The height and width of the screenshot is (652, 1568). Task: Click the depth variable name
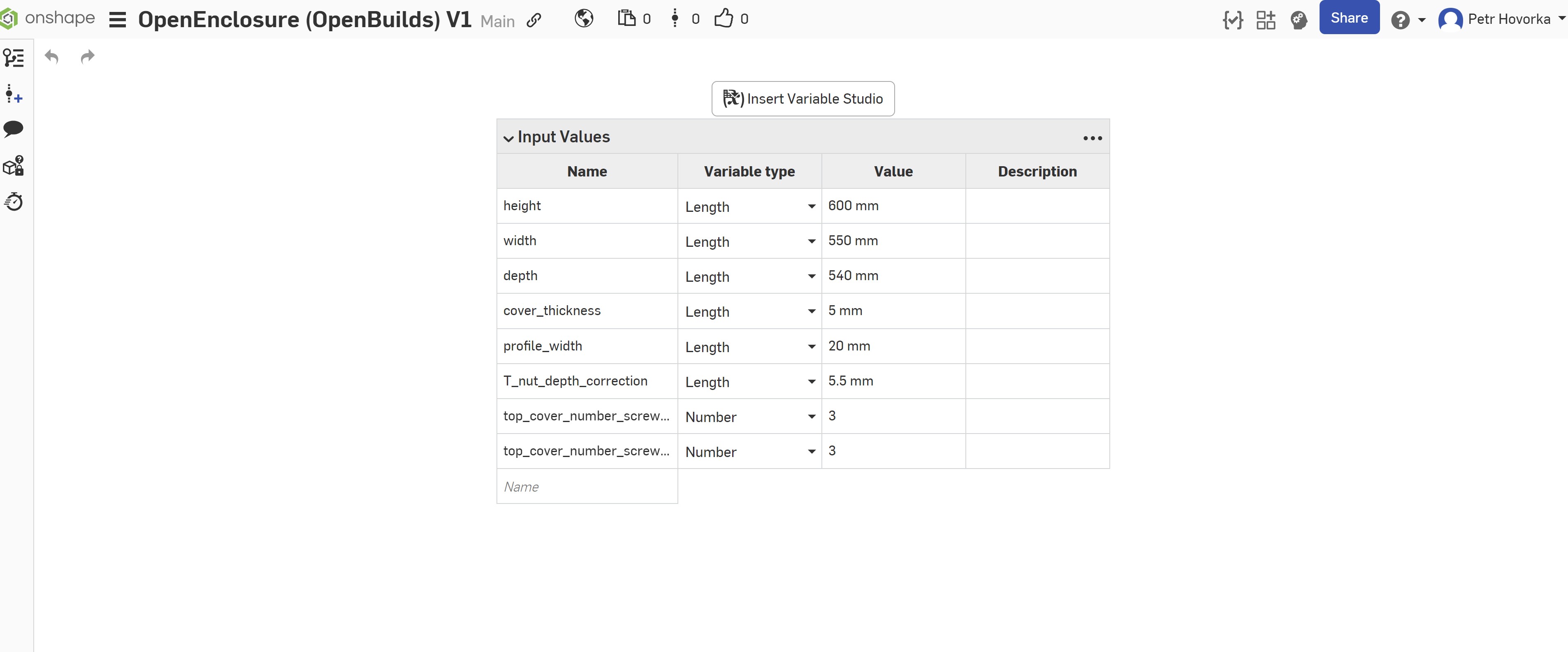point(520,276)
